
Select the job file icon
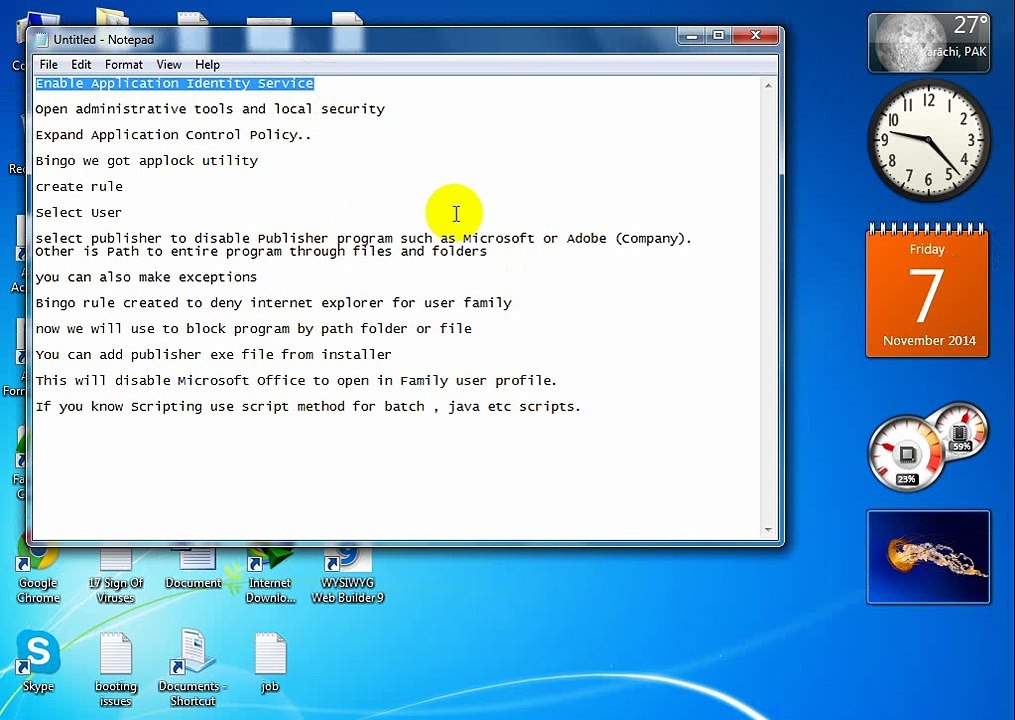pos(270,662)
